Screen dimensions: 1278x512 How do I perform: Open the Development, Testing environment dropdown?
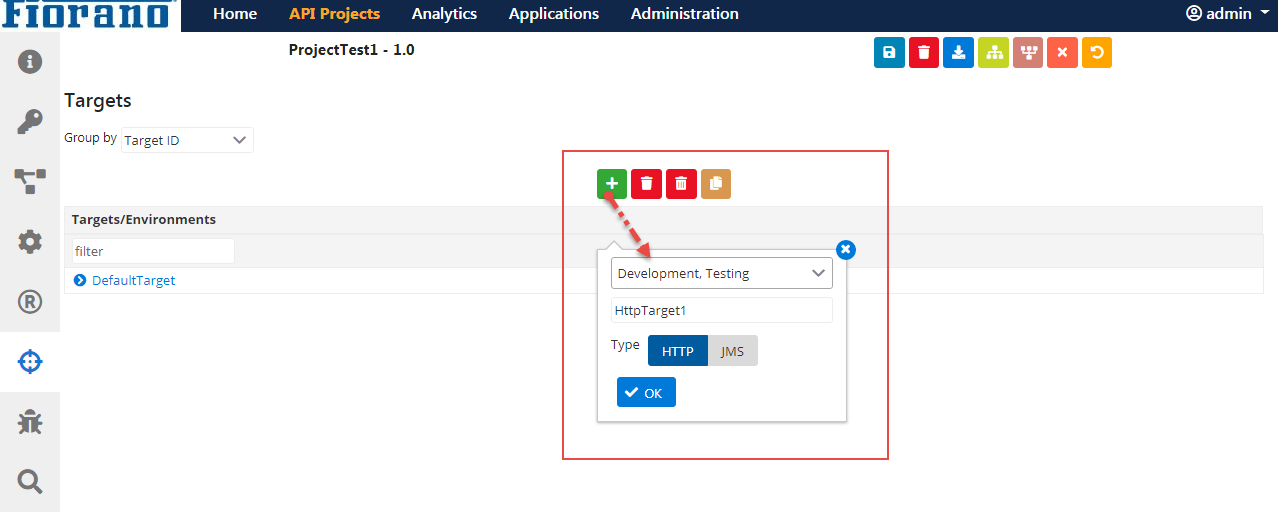721,273
